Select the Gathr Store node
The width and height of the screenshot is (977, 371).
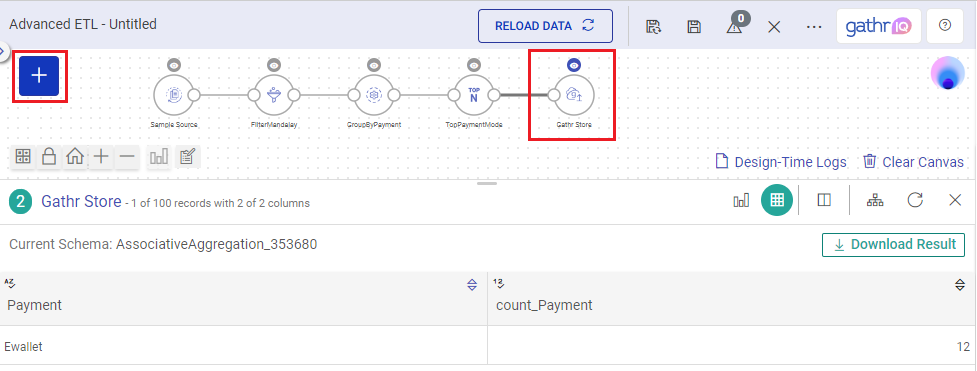pos(573,95)
